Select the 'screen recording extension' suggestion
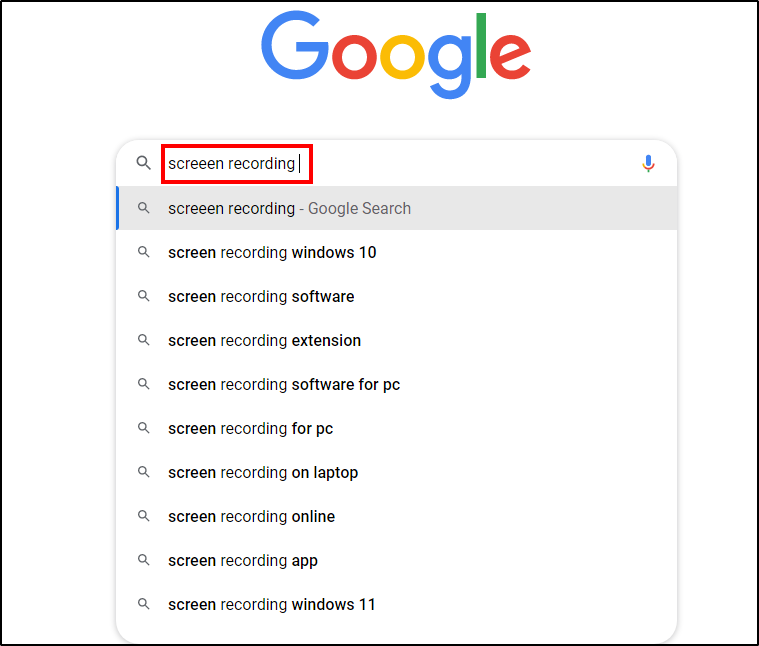 [264, 341]
